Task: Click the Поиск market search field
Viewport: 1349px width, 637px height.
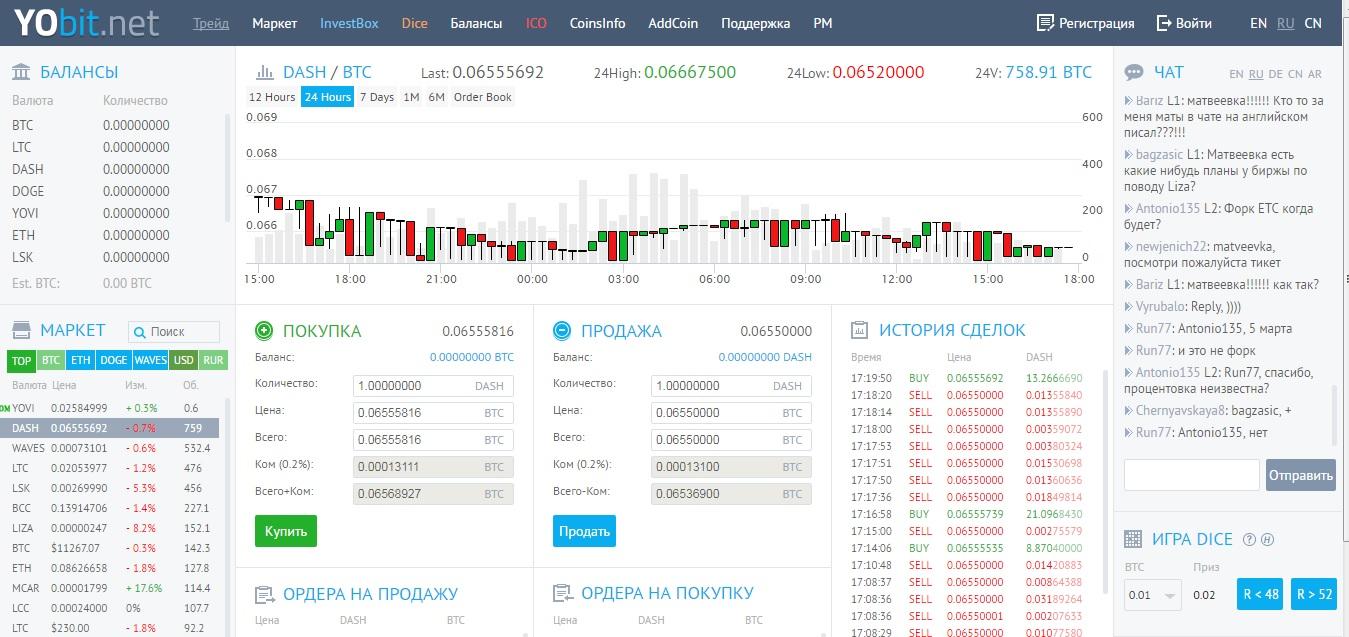Action: (x=174, y=331)
